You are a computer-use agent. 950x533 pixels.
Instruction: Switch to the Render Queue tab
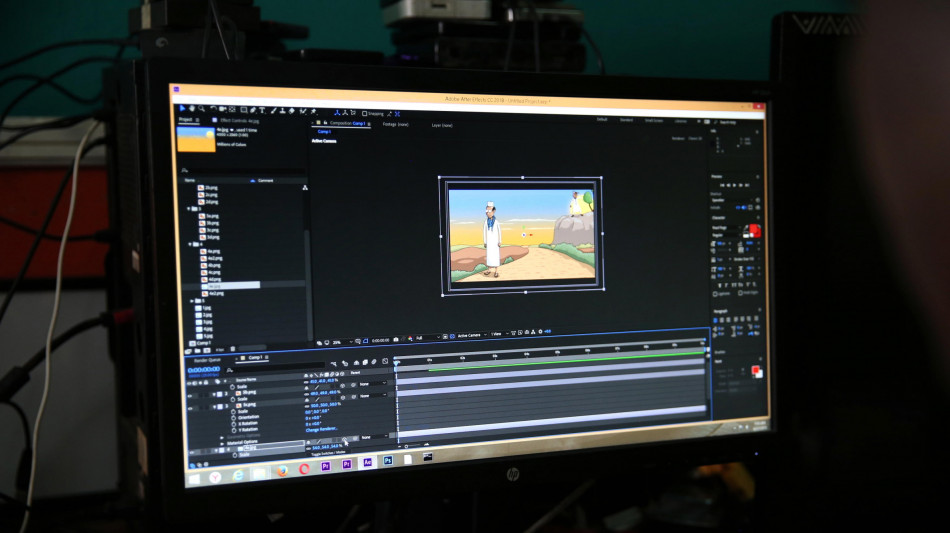click(x=207, y=358)
